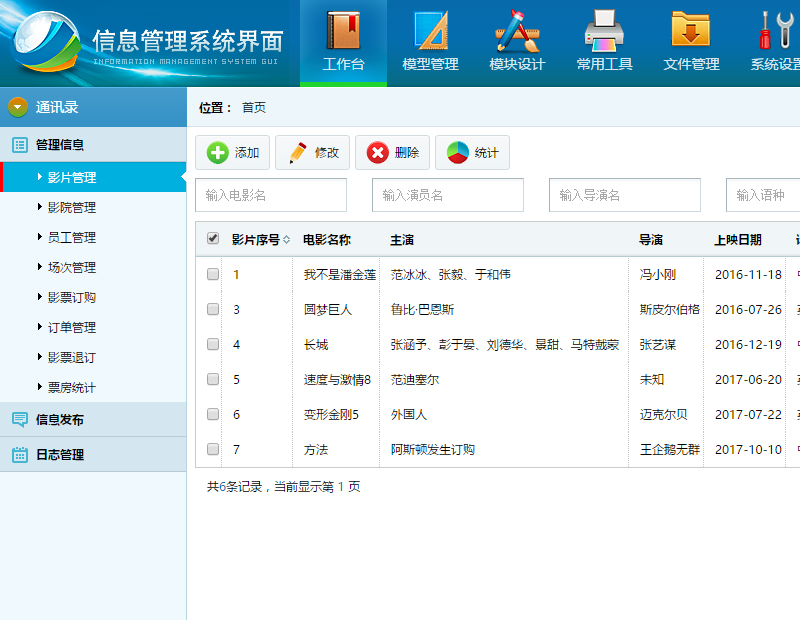Click the chat icon beside 信息发布
Viewport: 800px width, 620px height.
20,419
